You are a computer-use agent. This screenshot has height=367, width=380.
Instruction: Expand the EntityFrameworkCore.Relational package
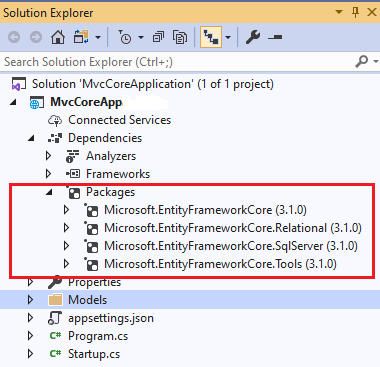(x=66, y=228)
